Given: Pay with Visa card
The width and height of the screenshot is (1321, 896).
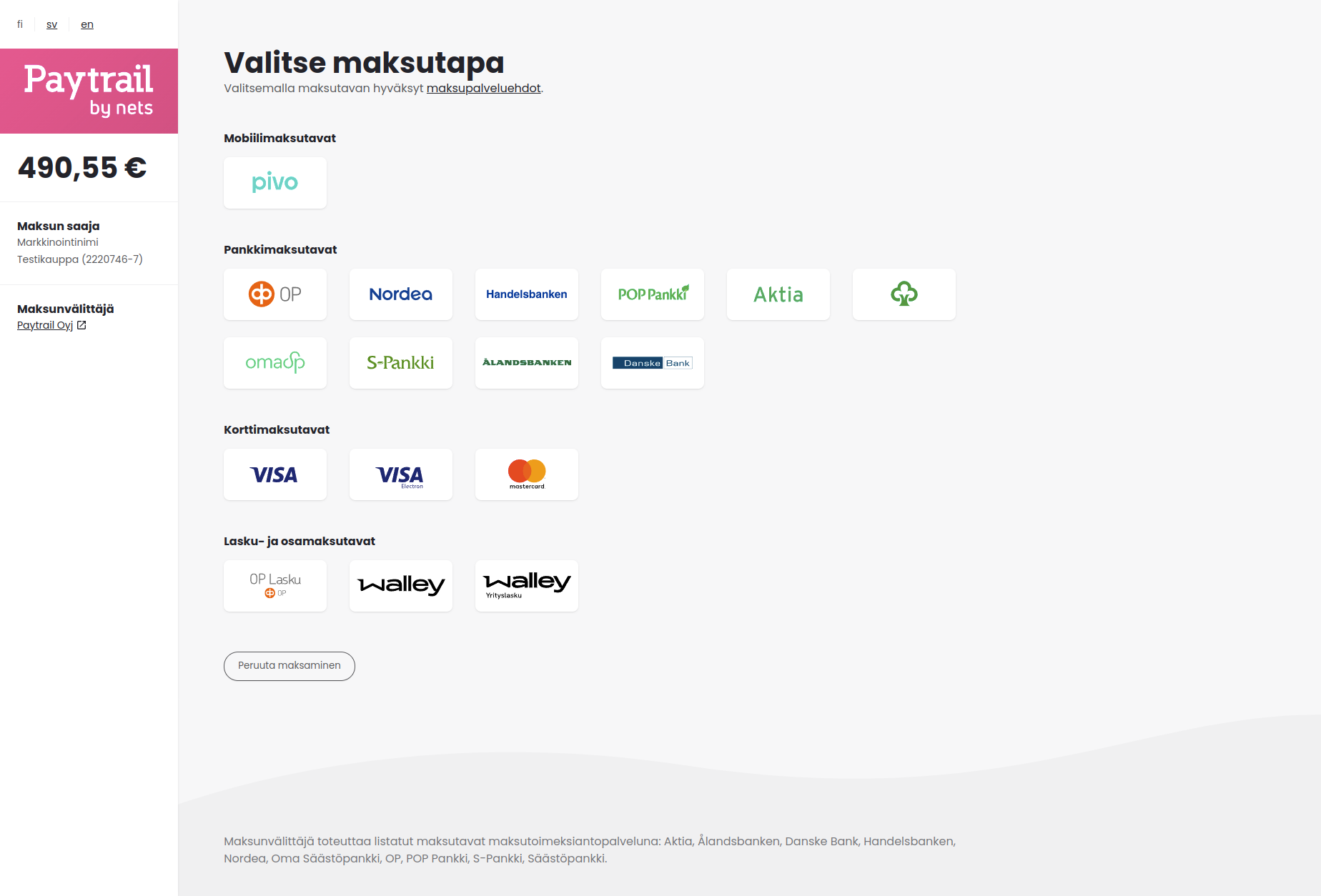Looking at the screenshot, I should pyautogui.click(x=275, y=474).
